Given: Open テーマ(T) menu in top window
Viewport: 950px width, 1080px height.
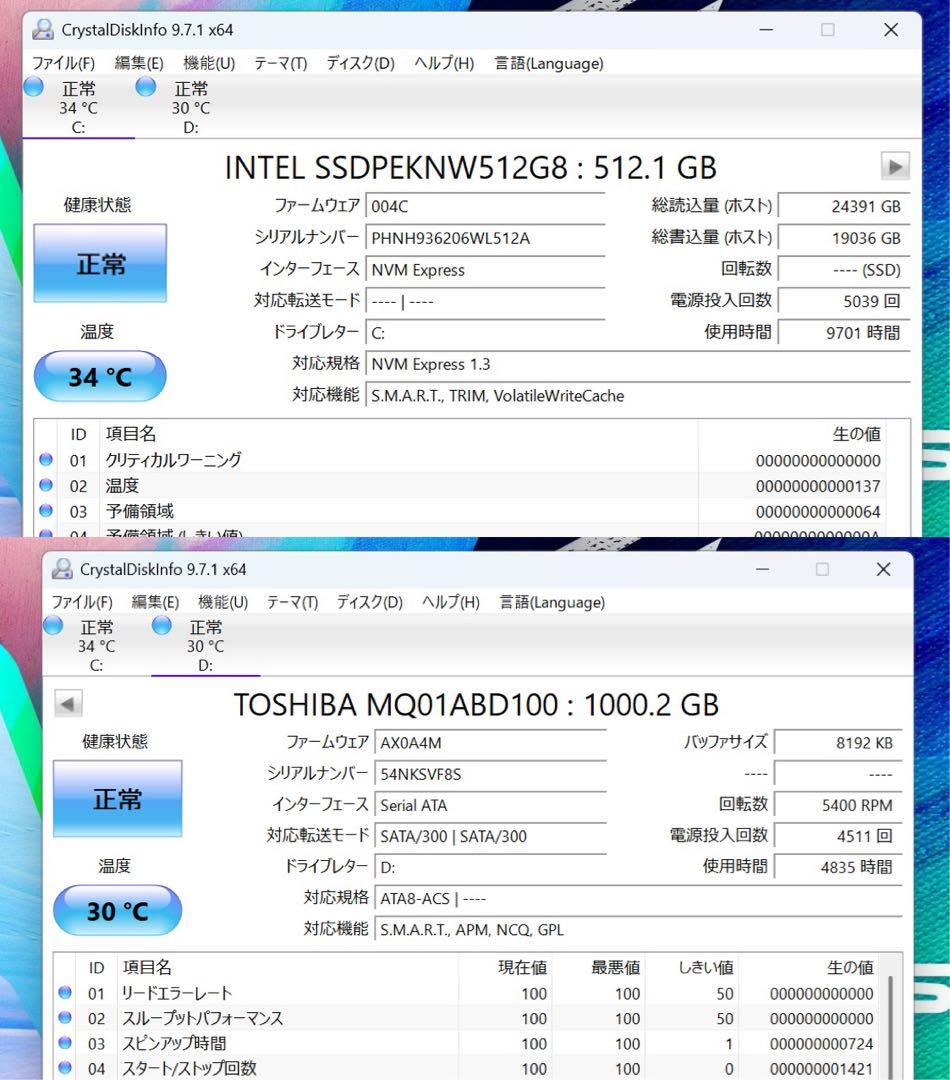Looking at the screenshot, I should tap(280, 63).
